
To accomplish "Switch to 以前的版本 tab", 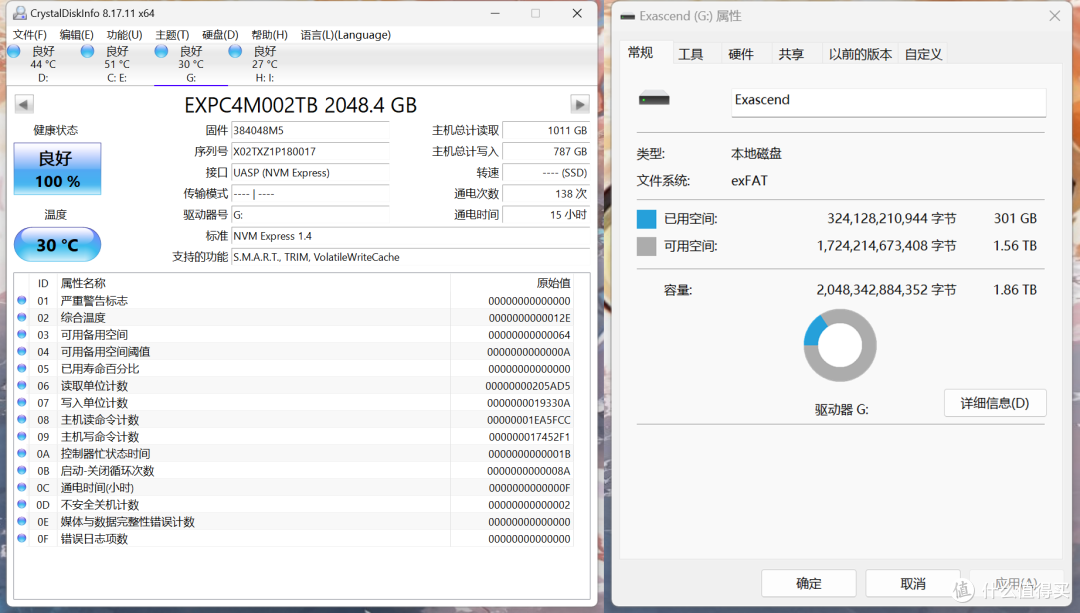I will (x=860, y=54).
